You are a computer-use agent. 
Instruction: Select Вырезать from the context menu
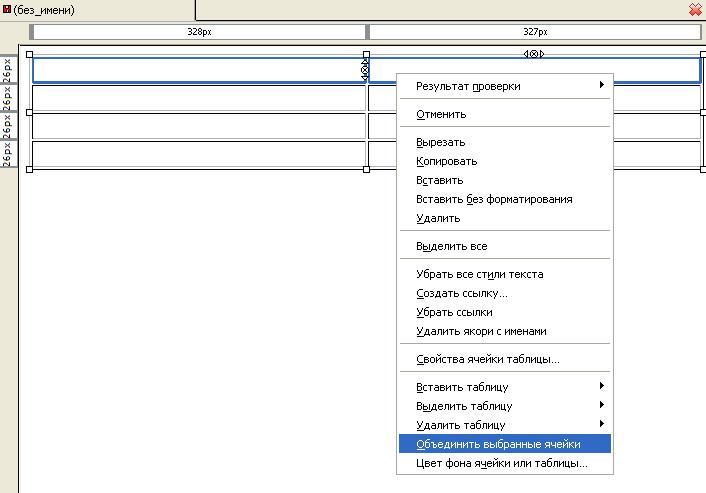pos(505,142)
